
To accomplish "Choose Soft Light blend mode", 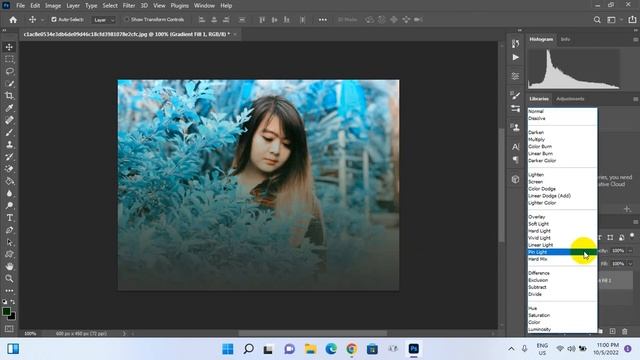I will pos(562,224).
